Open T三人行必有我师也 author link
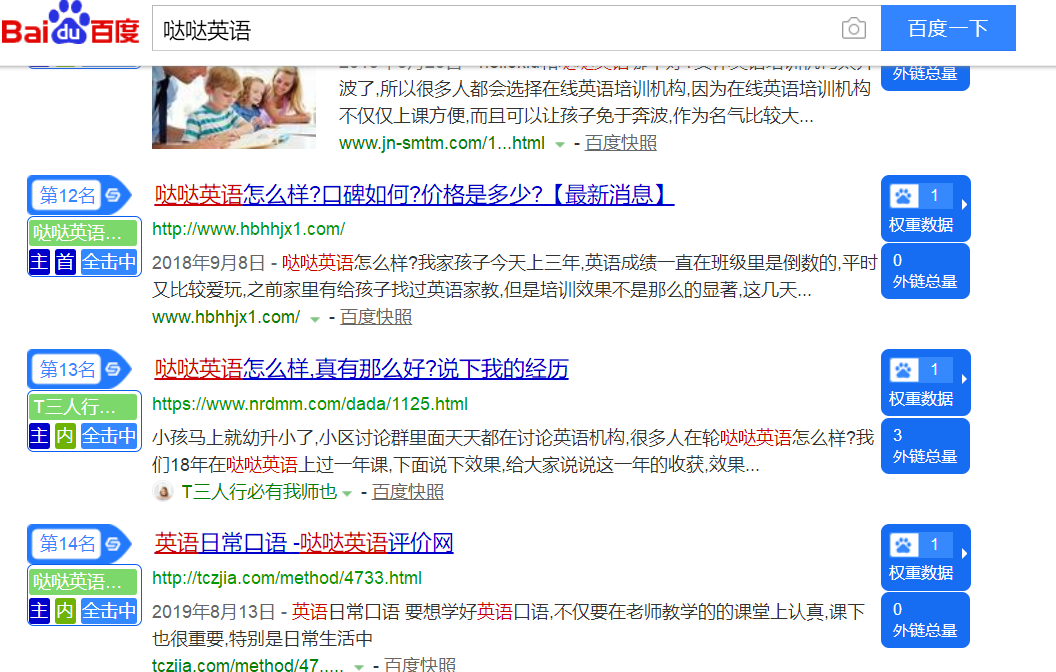Viewport: 1056px width, 672px height. point(259,492)
